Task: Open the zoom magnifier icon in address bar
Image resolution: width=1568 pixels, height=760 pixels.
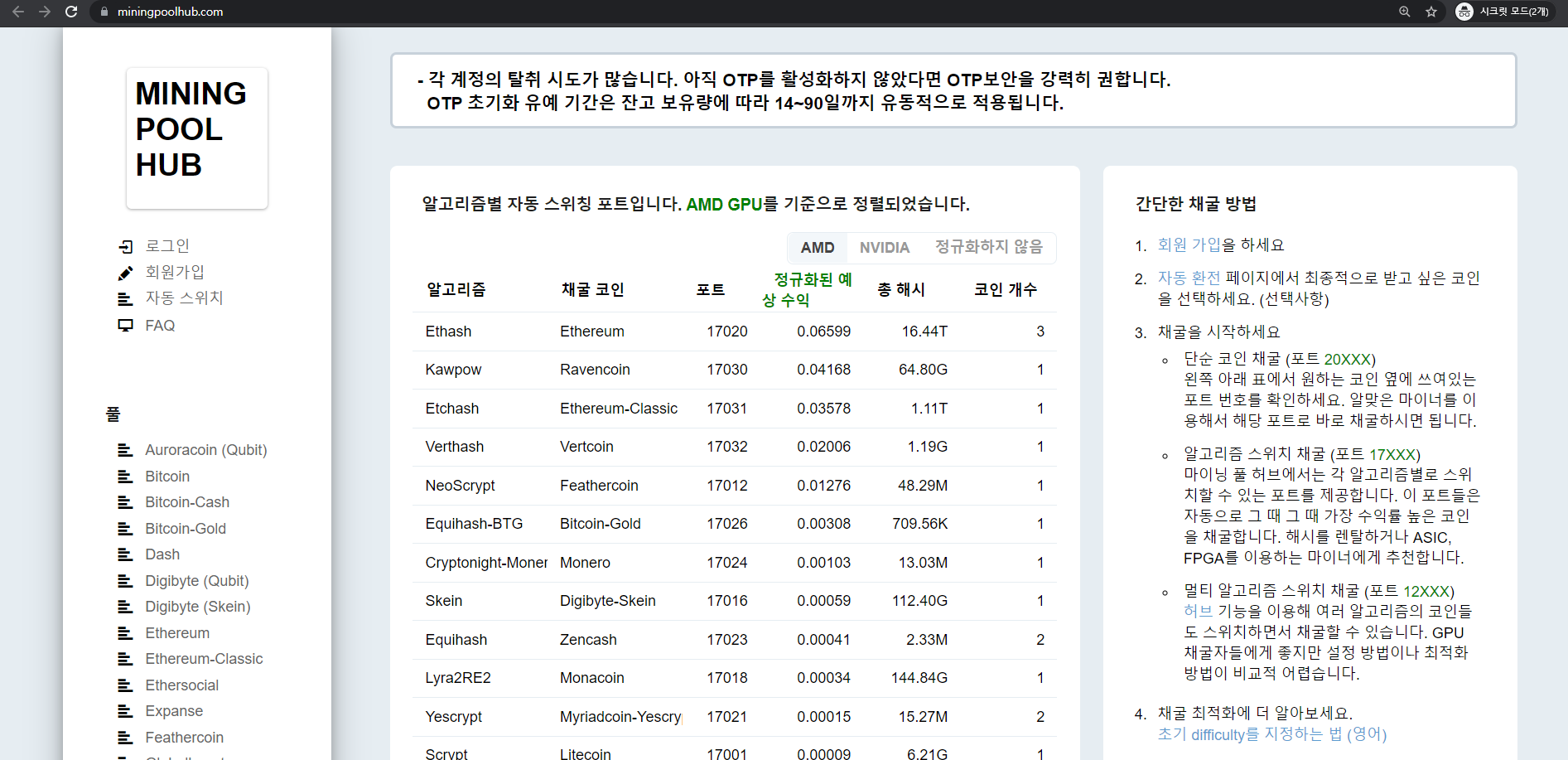Action: [x=1405, y=12]
